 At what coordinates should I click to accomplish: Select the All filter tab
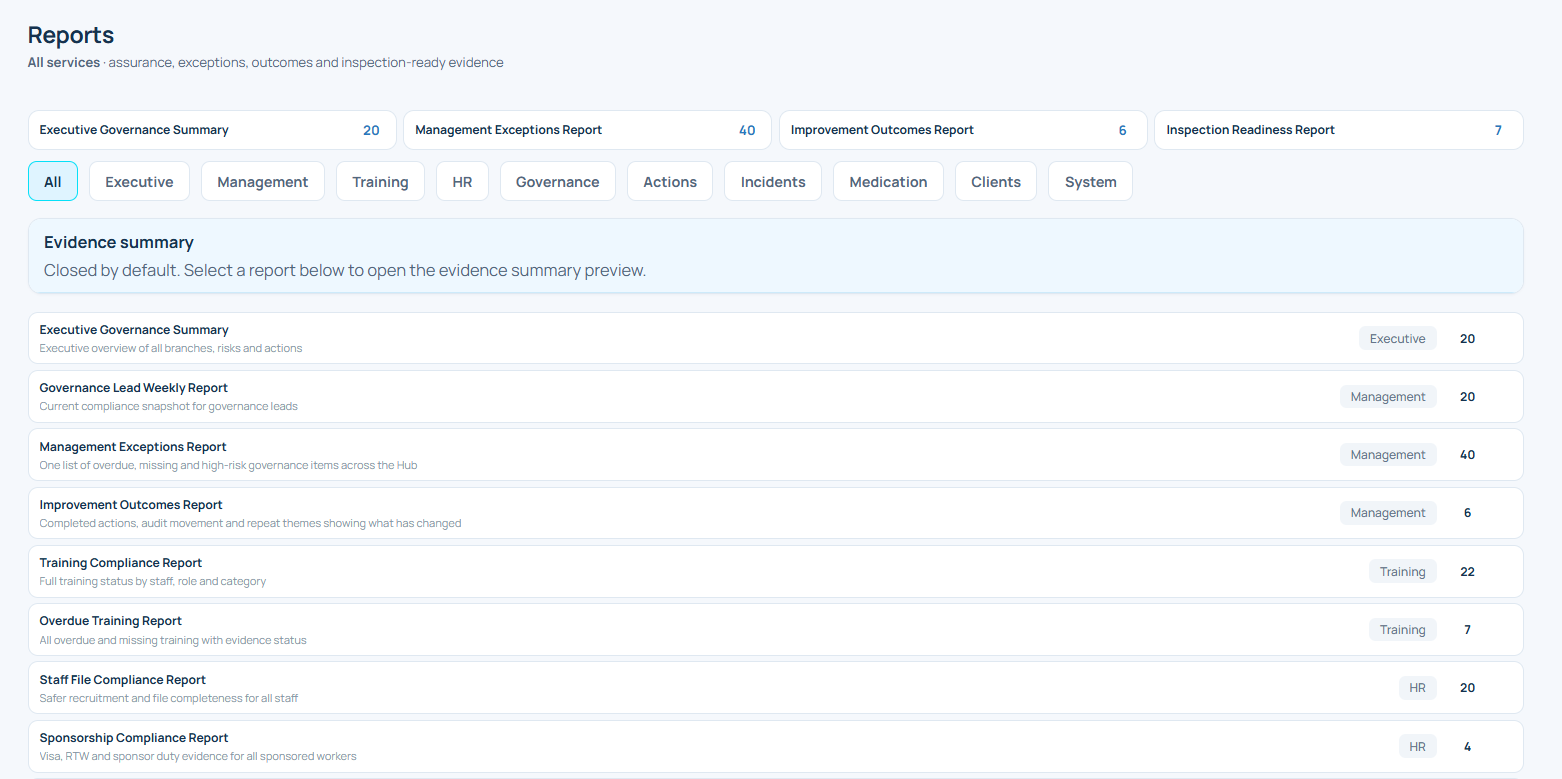point(53,181)
